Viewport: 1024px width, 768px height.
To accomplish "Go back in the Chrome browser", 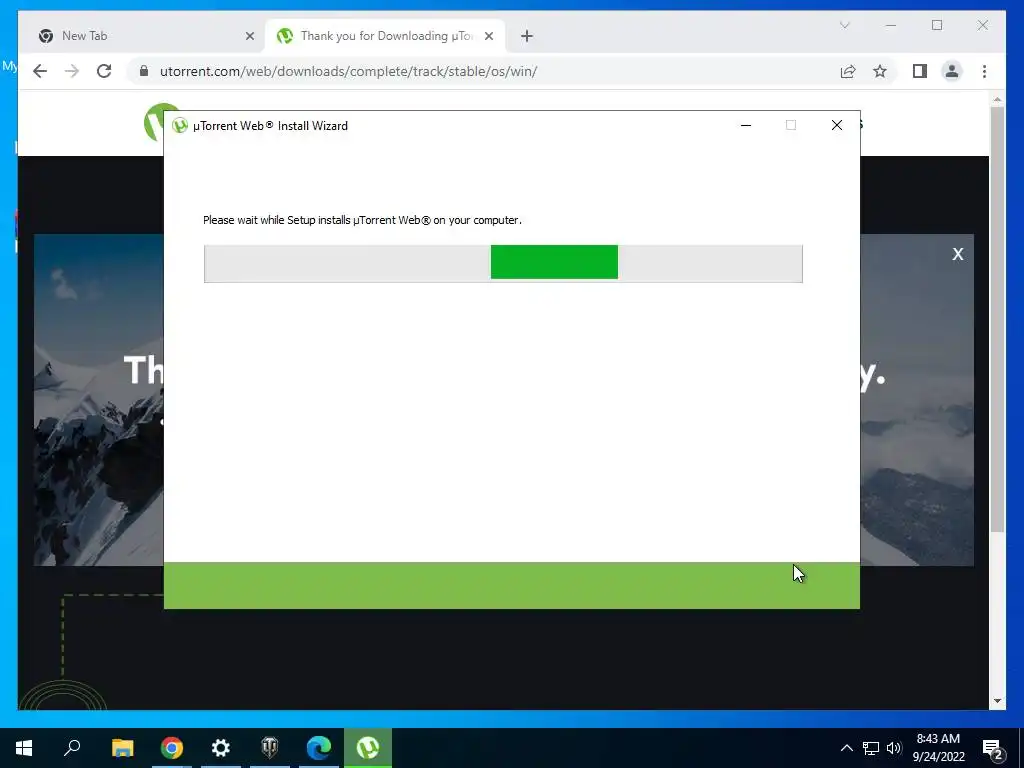I will [40, 71].
